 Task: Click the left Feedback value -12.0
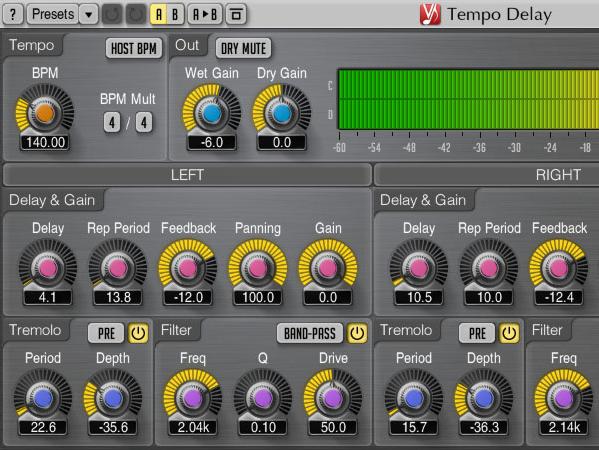coord(188,297)
